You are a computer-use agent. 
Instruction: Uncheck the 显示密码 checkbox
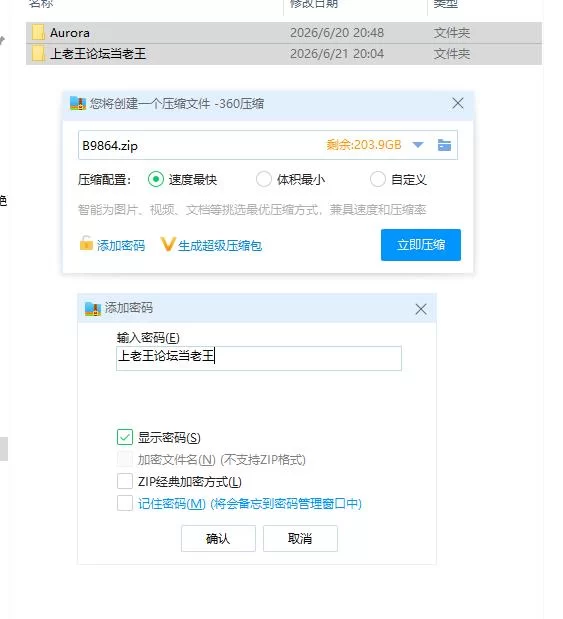[x=125, y=437]
